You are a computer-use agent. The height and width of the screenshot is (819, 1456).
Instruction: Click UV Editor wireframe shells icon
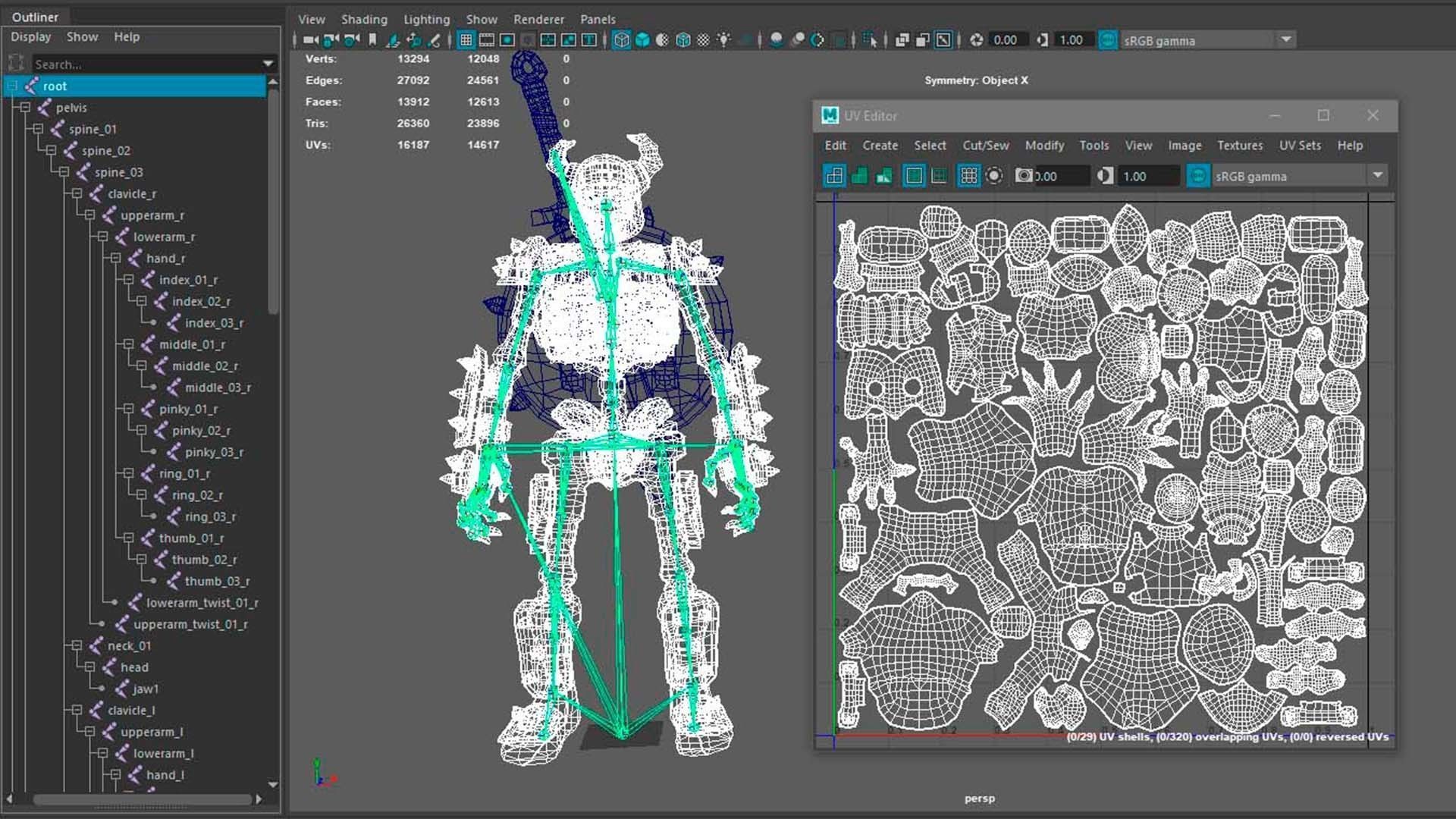point(834,176)
